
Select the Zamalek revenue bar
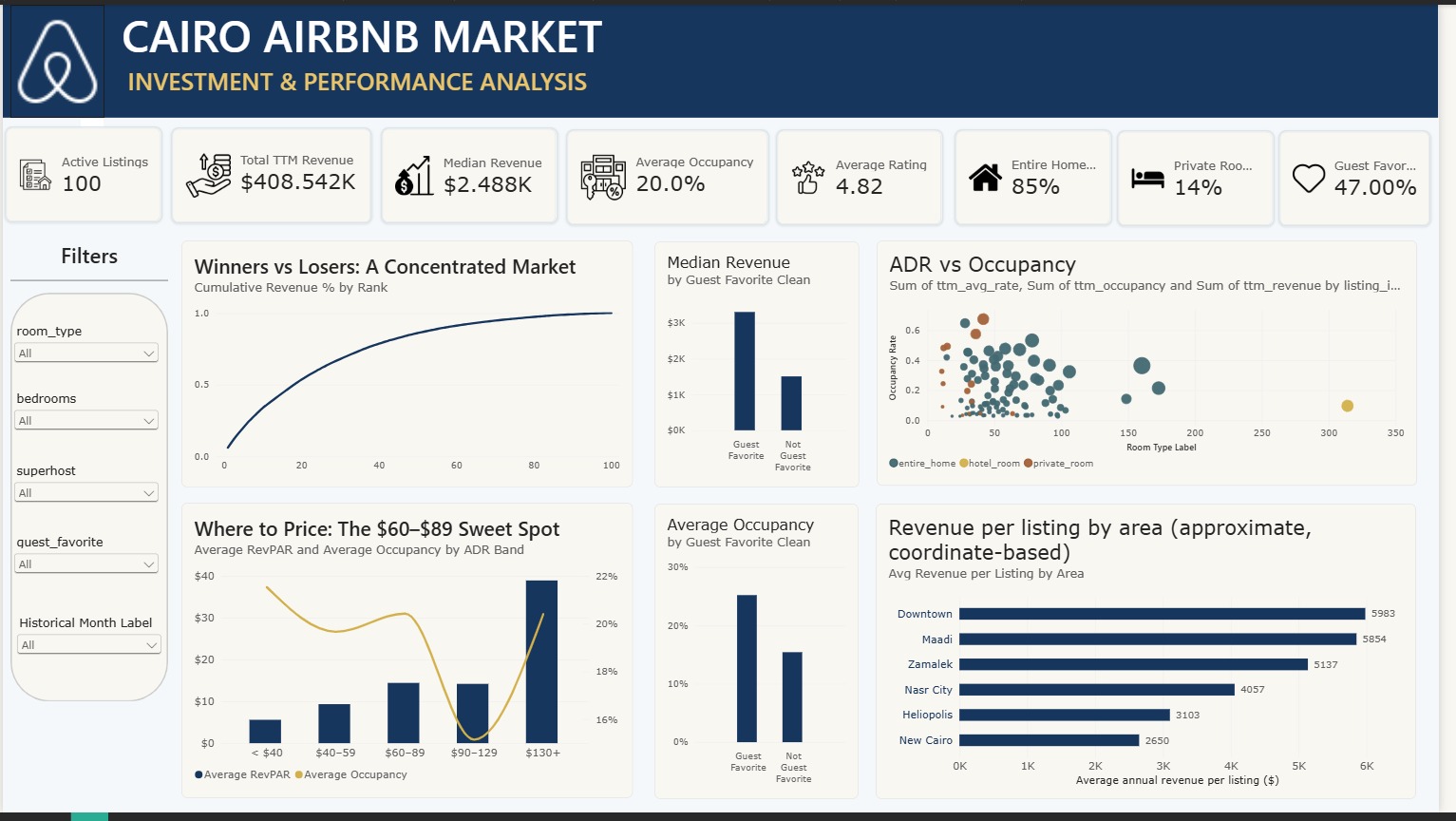[1133, 664]
